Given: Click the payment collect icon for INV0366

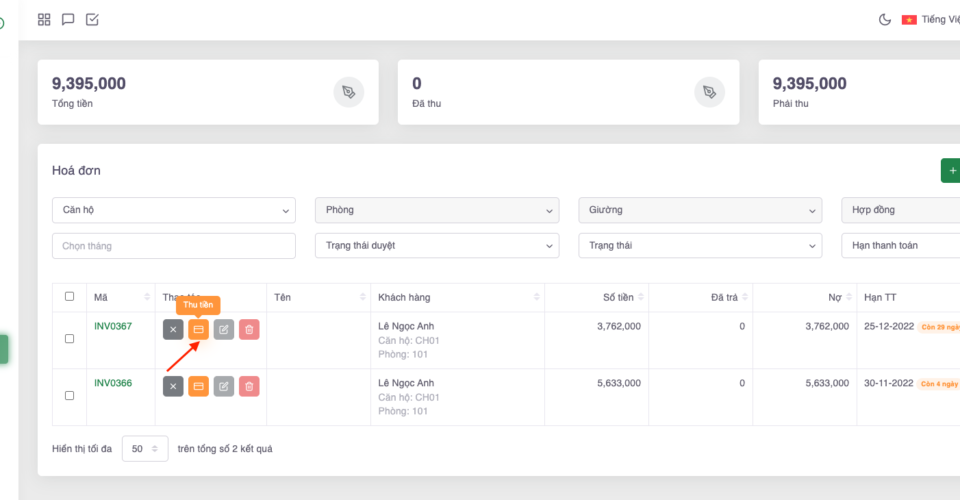Looking at the screenshot, I should [198, 386].
